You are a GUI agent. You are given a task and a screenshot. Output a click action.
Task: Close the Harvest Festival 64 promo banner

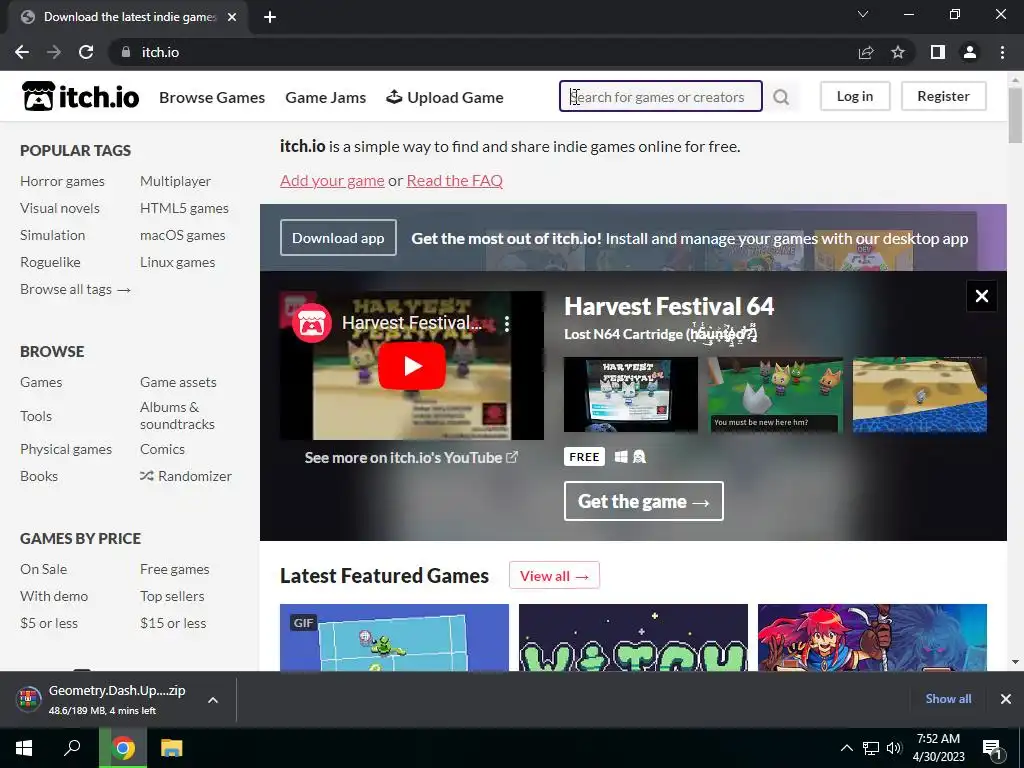(x=982, y=296)
